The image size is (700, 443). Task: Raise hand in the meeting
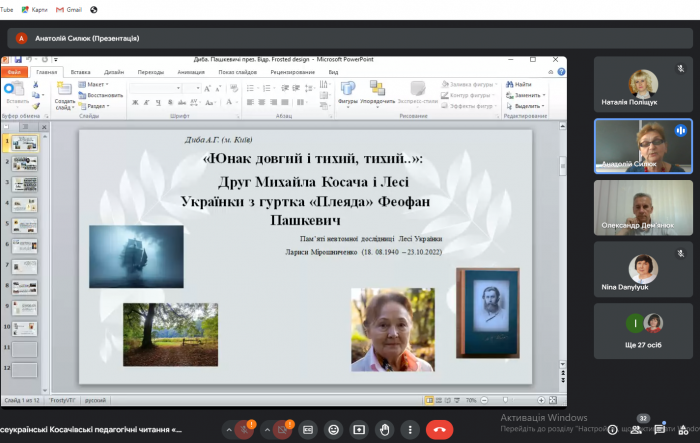[385, 430]
